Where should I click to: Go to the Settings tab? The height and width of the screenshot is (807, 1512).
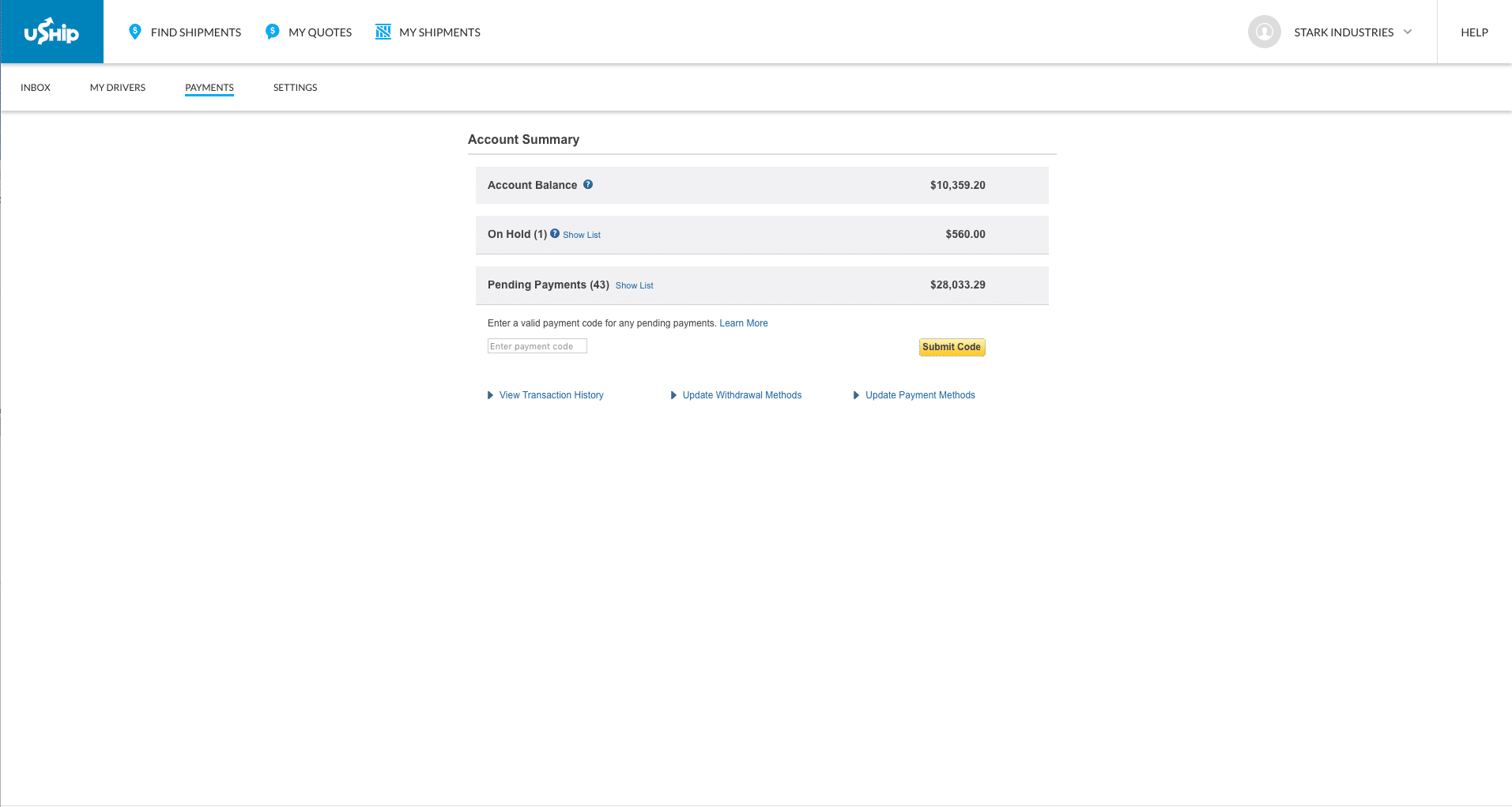coord(295,87)
